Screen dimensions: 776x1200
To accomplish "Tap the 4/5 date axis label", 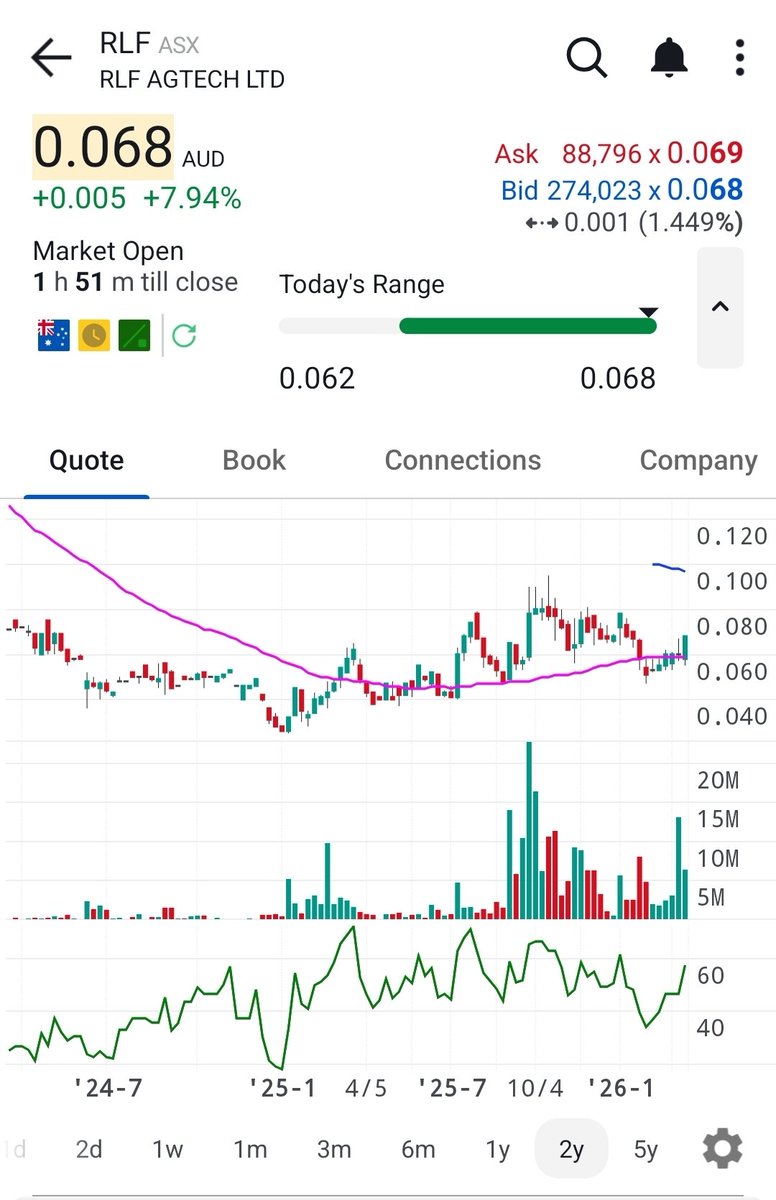I will click(366, 1087).
